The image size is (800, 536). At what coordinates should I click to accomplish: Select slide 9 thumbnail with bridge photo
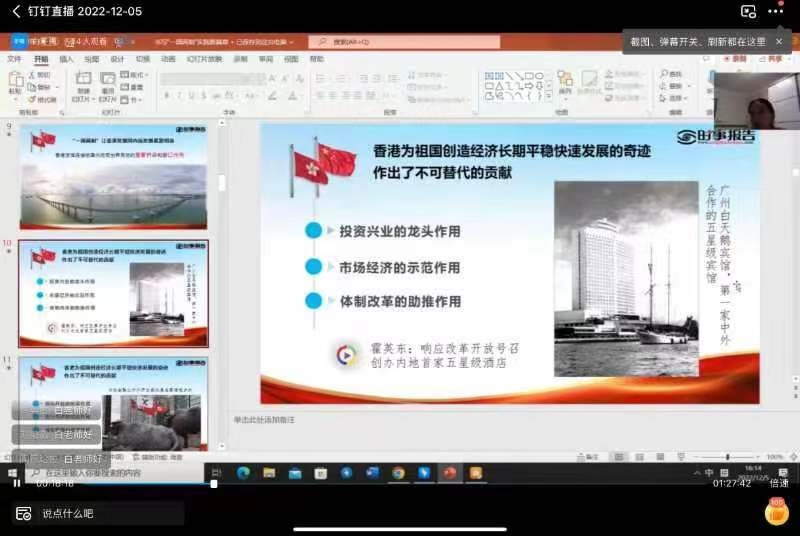tap(113, 177)
